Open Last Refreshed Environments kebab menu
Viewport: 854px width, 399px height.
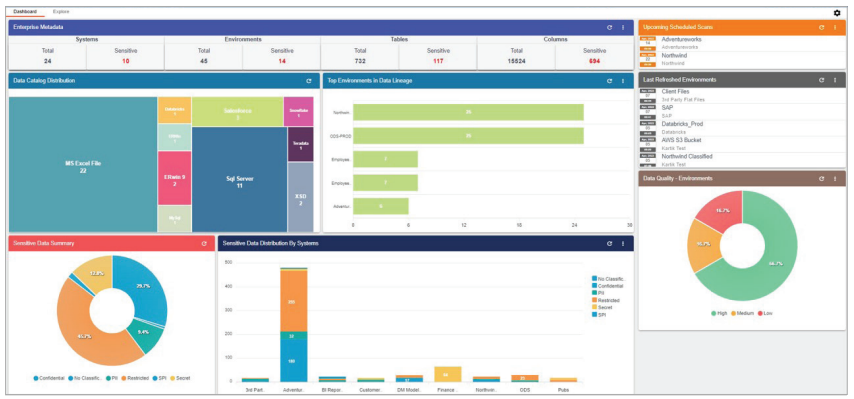click(x=835, y=79)
